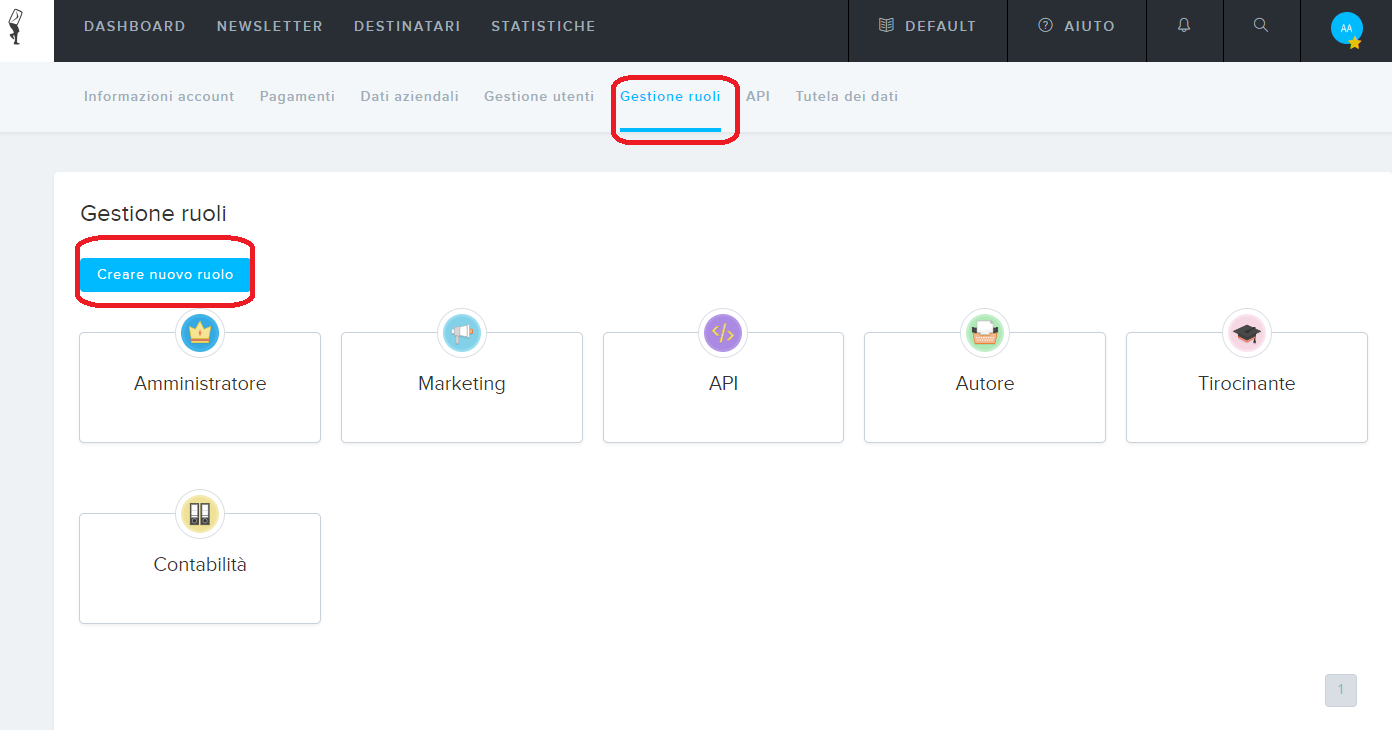Click the binders icon for Contabilità
1392x730 pixels.
click(x=200, y=513)
